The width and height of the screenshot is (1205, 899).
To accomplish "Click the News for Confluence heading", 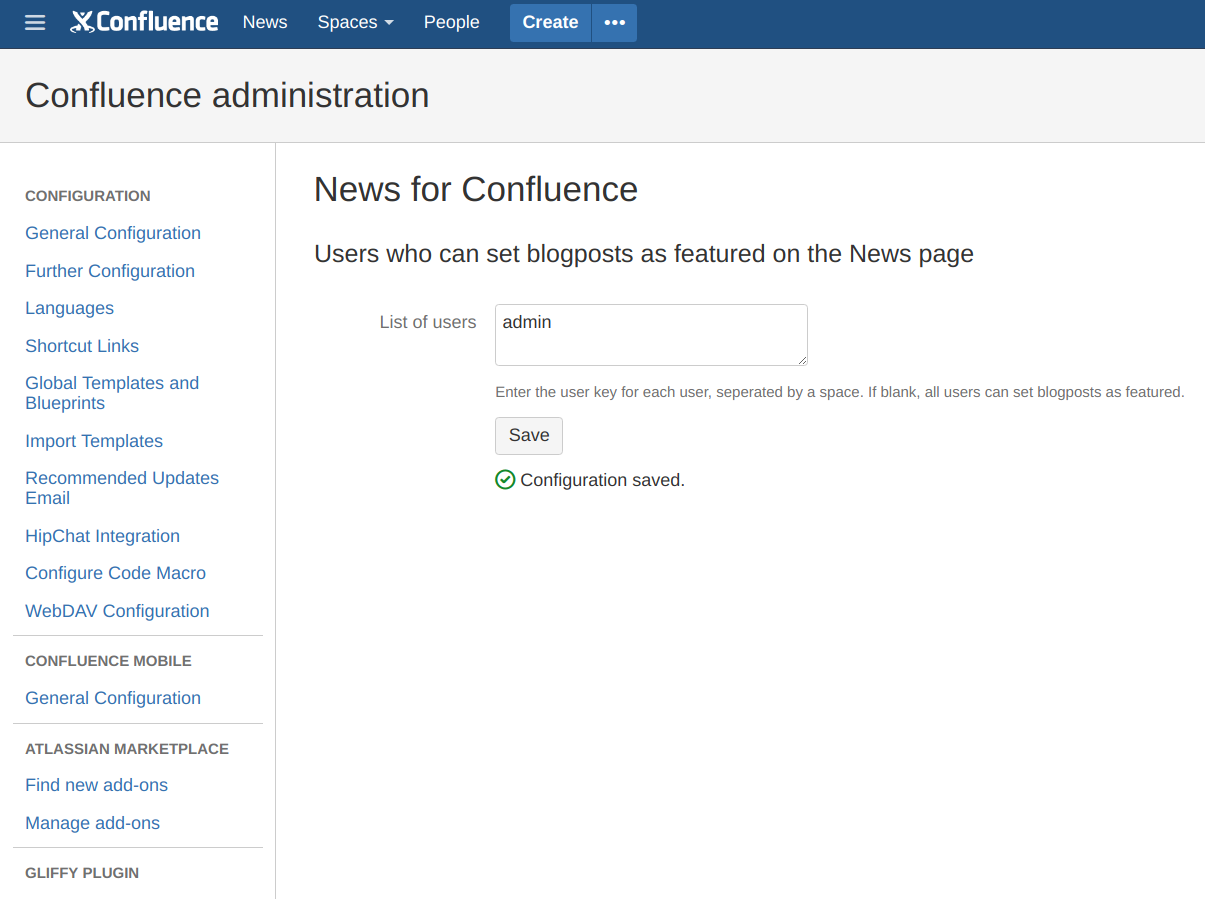I will (476, 189).
